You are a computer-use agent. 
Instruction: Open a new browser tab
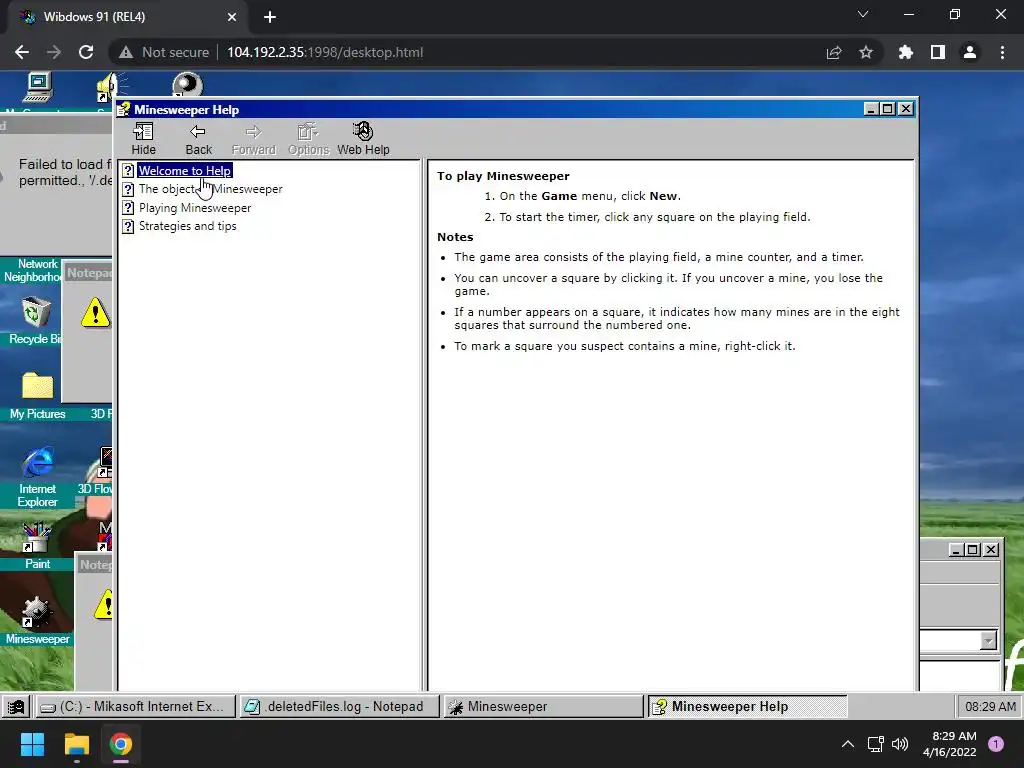click(270, 17)
